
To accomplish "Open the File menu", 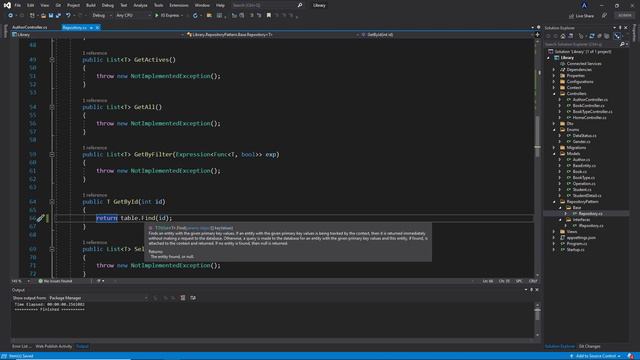I will click(x=18, y=5).
